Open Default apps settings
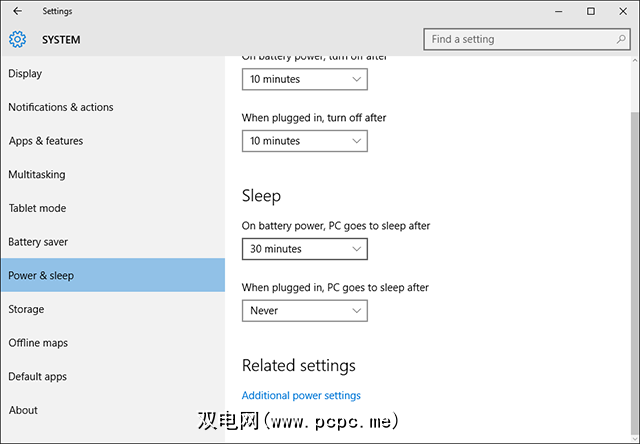 pyautogui.click(x=38, y=377)
